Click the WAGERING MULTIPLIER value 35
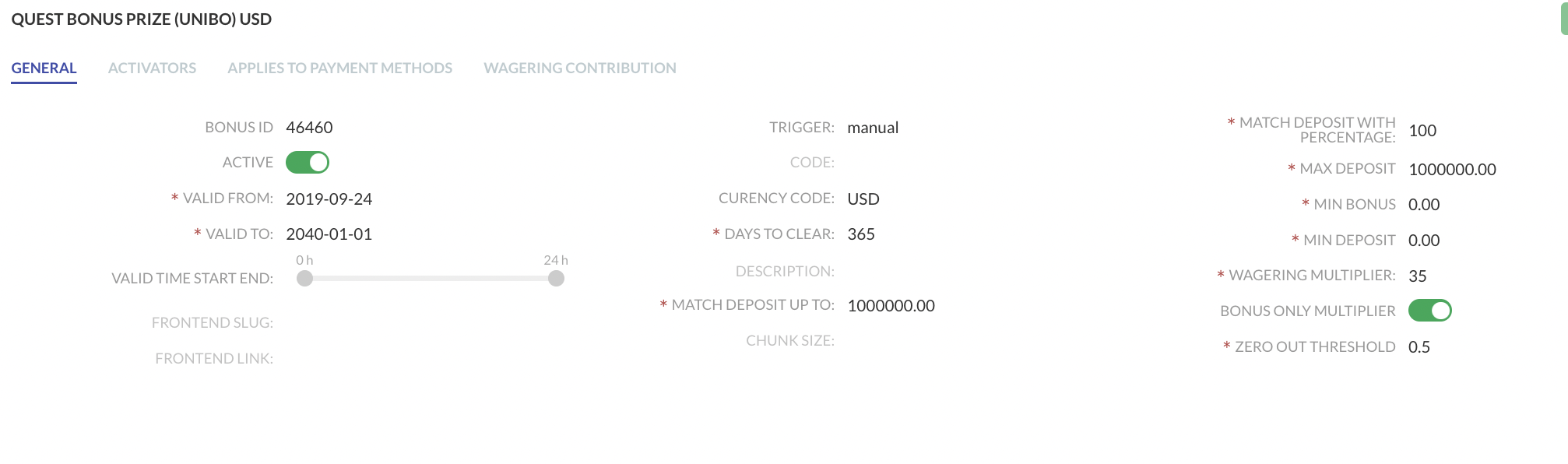 point(1418,275)
